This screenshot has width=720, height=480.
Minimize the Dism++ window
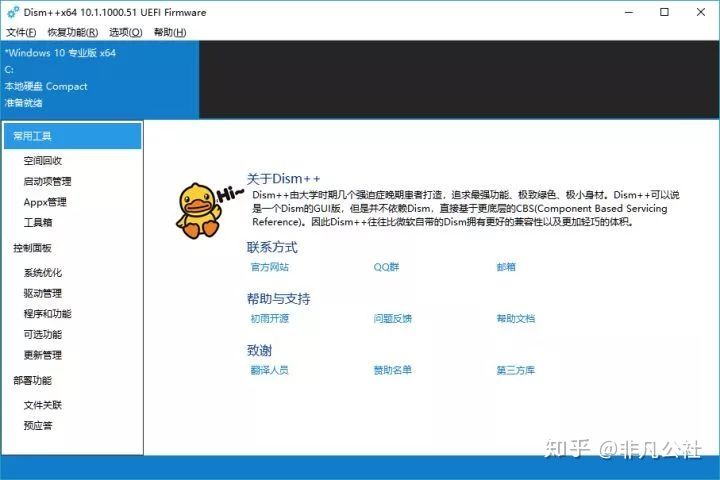[629, 12]
